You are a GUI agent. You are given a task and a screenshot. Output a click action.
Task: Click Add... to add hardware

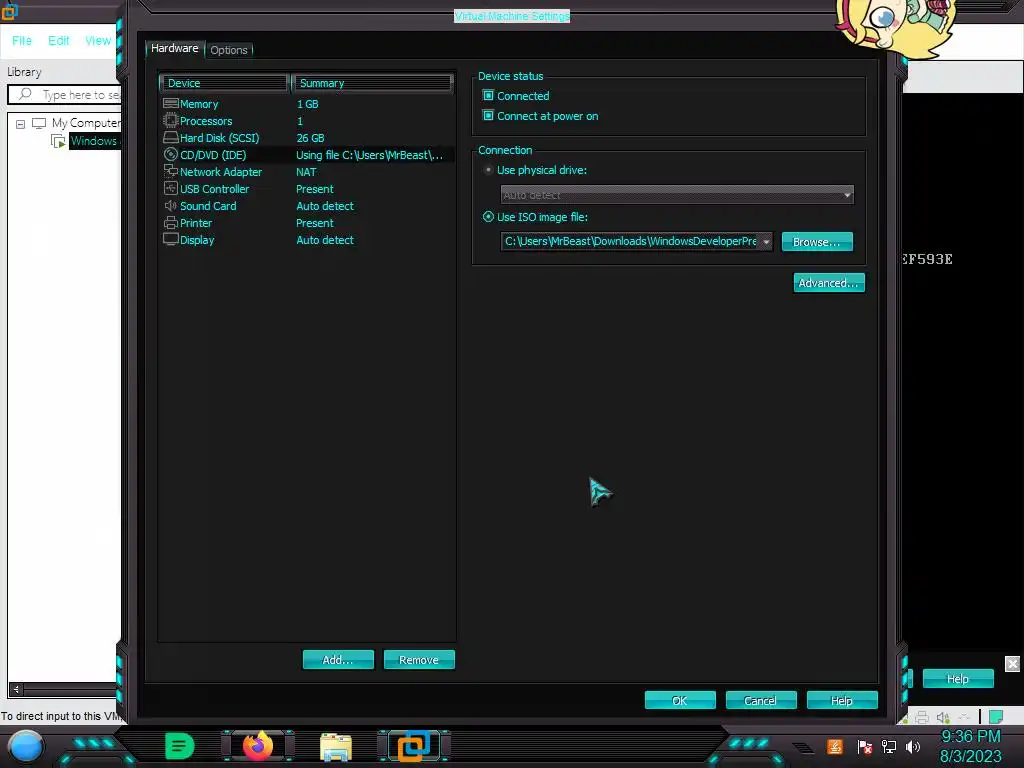tap(338, 660)
